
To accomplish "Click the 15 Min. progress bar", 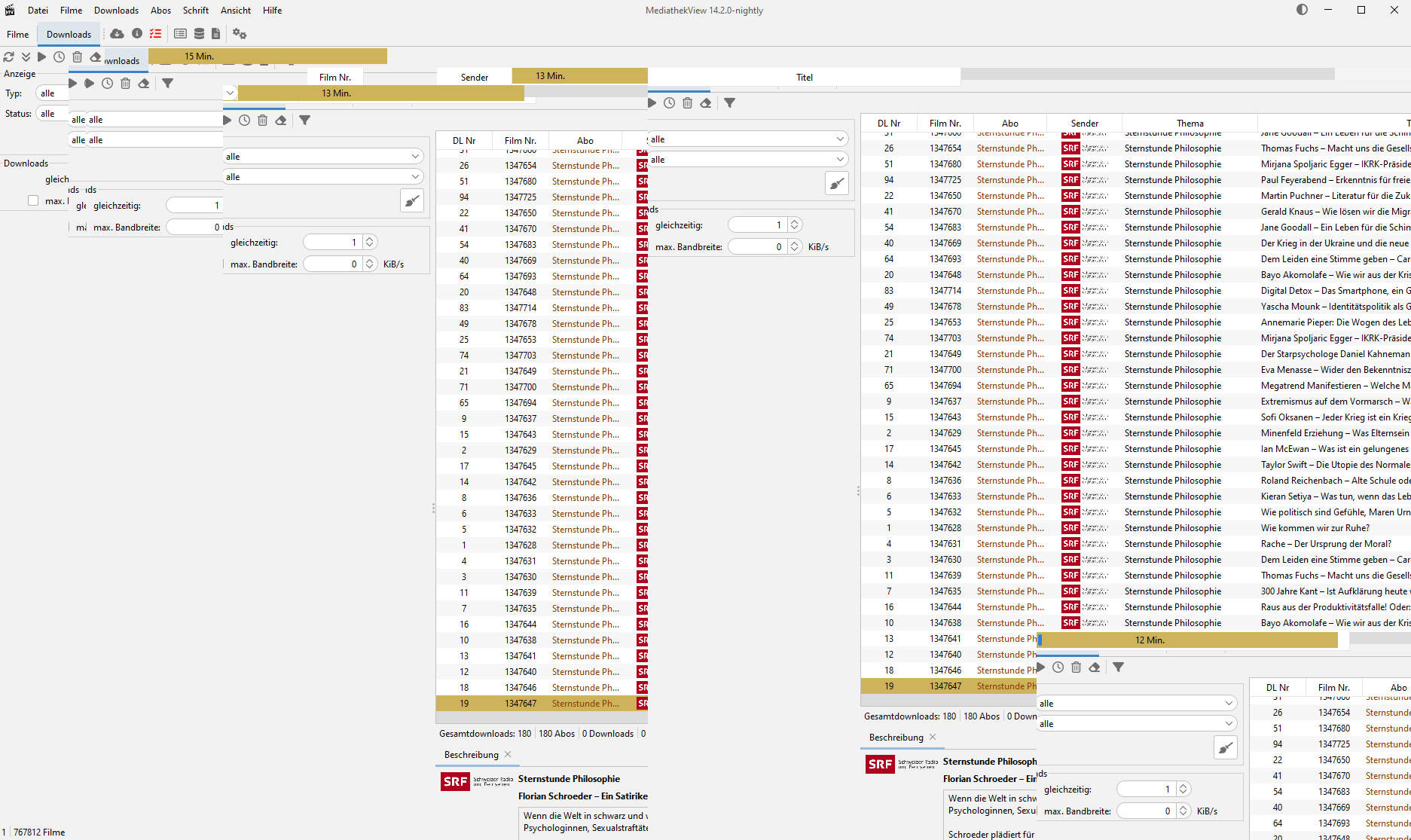I will pyautogui.click(x=267, y=57).
